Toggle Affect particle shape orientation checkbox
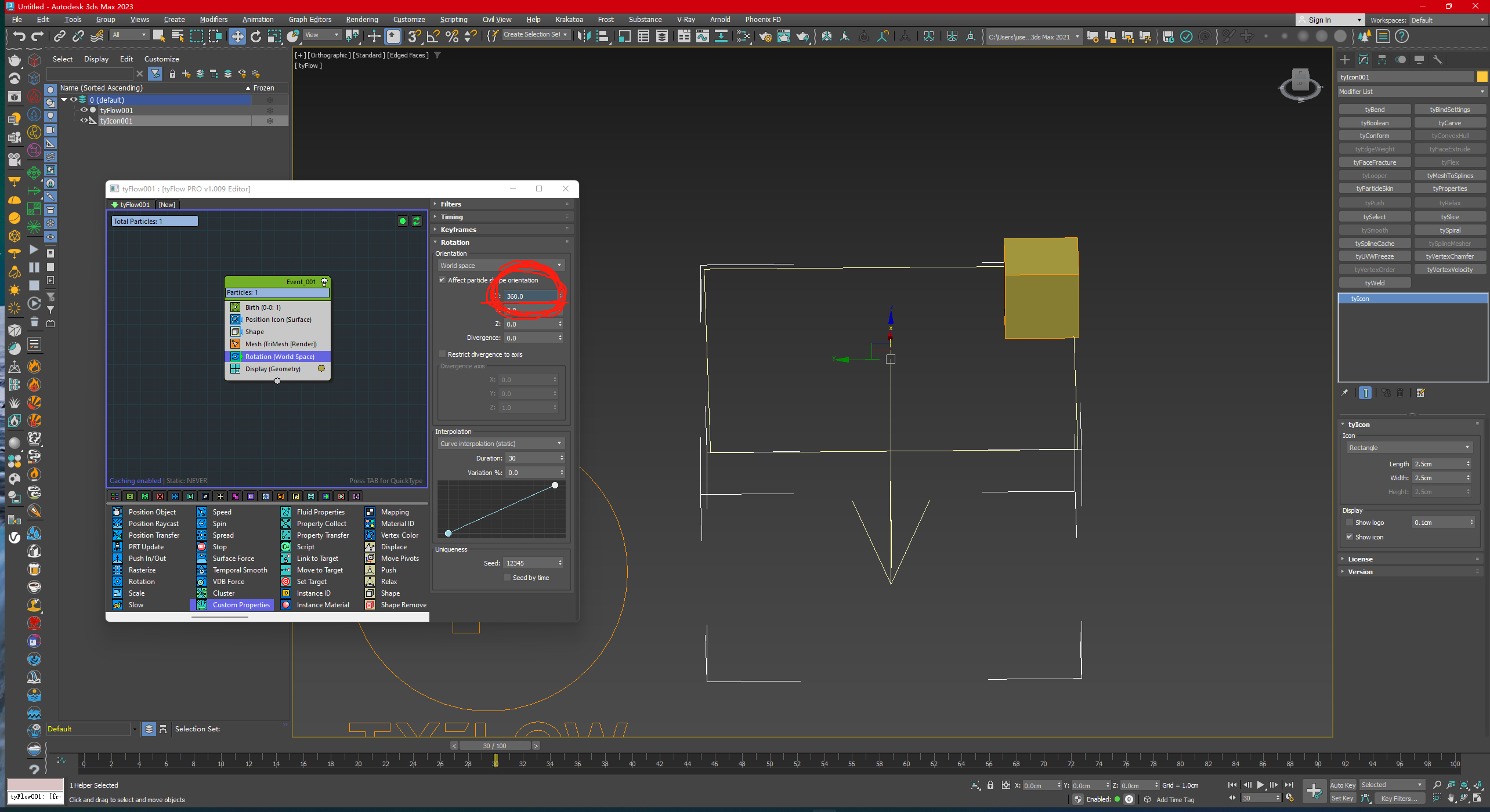1490x812 pixels. tap(442, 280)
